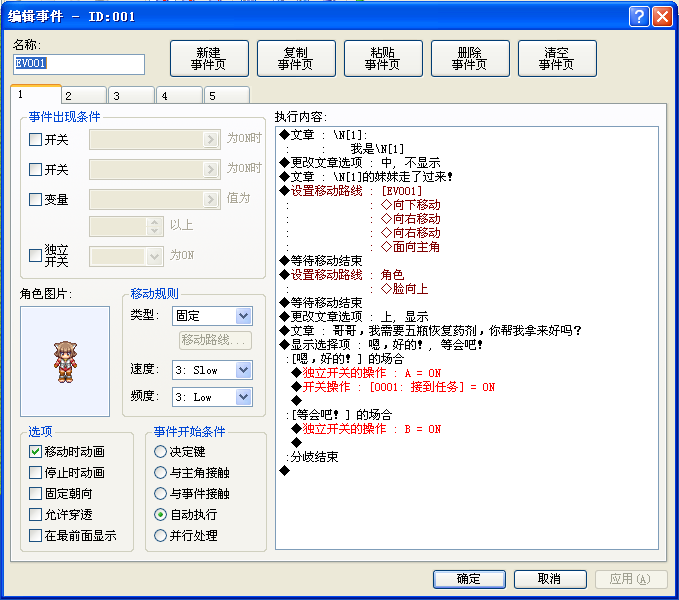This screenshot has height=600, width=679.
Task: Click the 名称 field containing EV001
Action: click(79, 64)
